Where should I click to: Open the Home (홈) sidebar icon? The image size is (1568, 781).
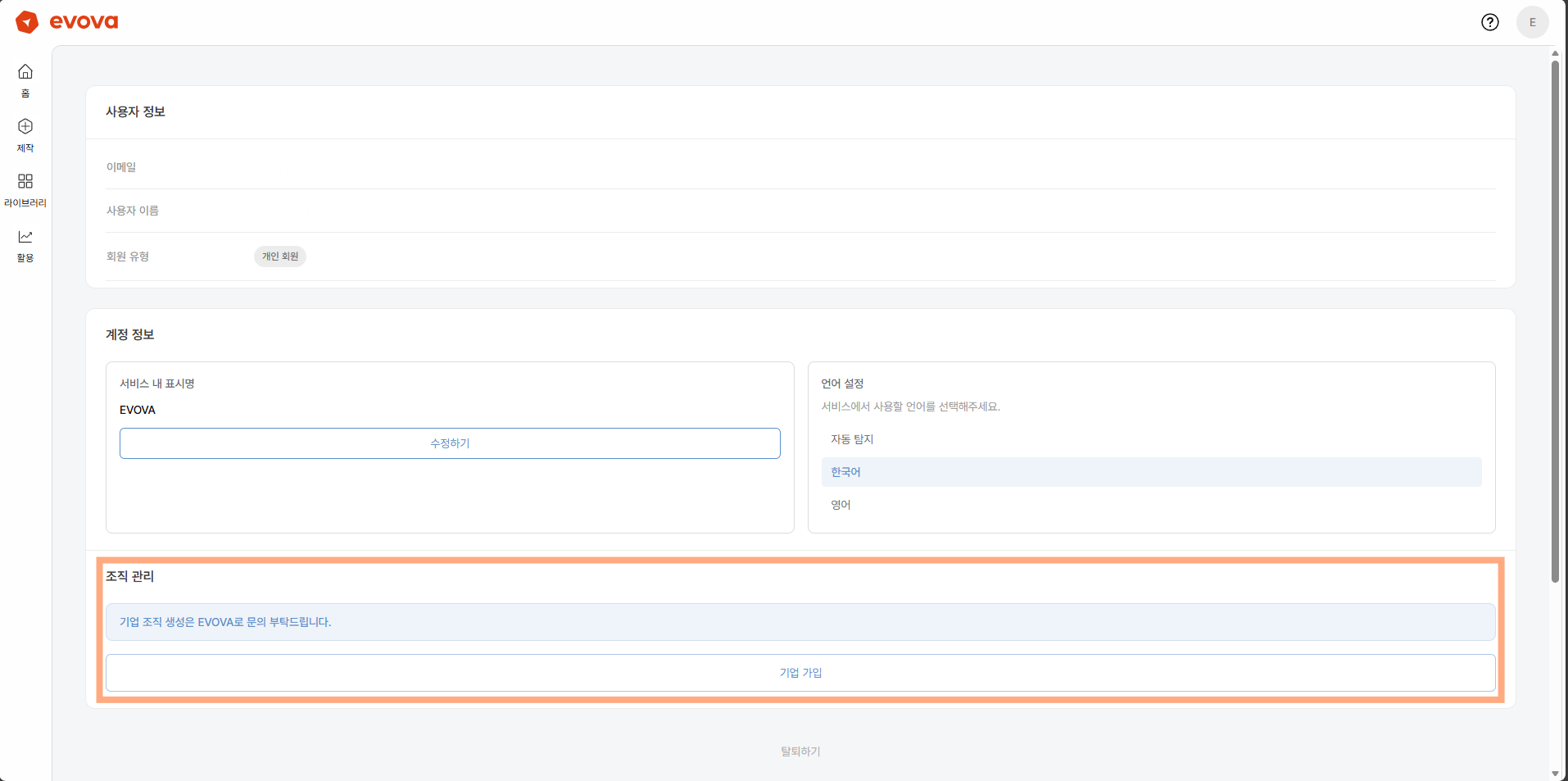click(25, 72)
